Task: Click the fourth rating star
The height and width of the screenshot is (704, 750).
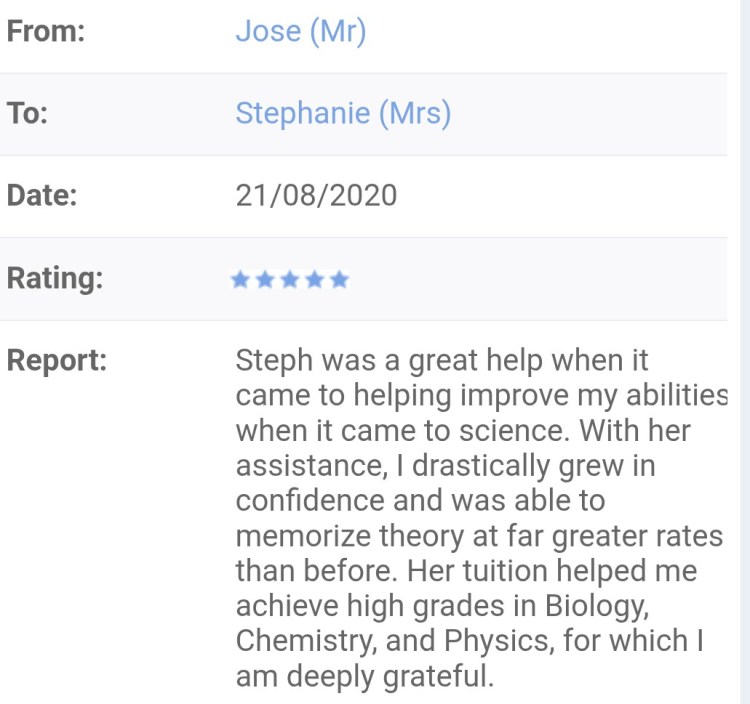Action: (315, 280)
